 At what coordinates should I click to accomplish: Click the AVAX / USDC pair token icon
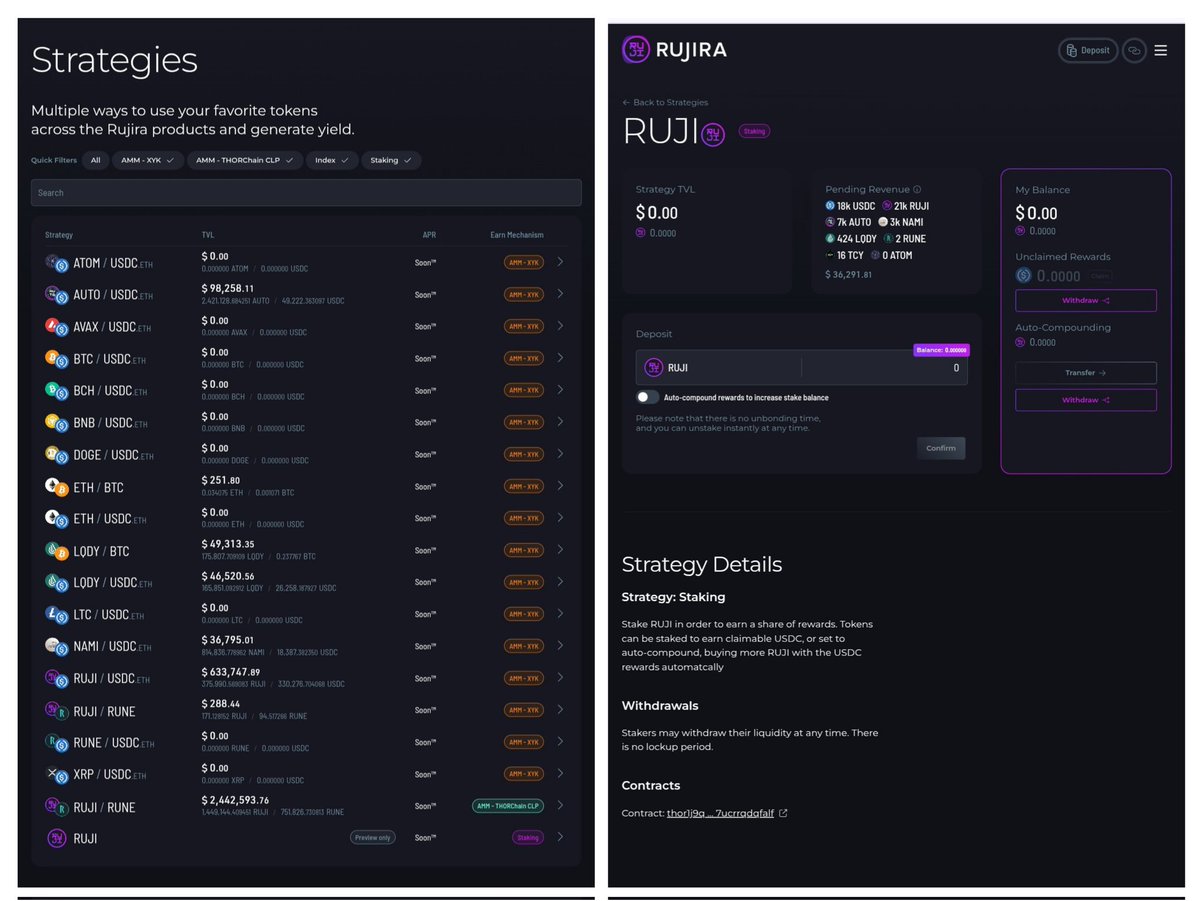click(57, 326)
